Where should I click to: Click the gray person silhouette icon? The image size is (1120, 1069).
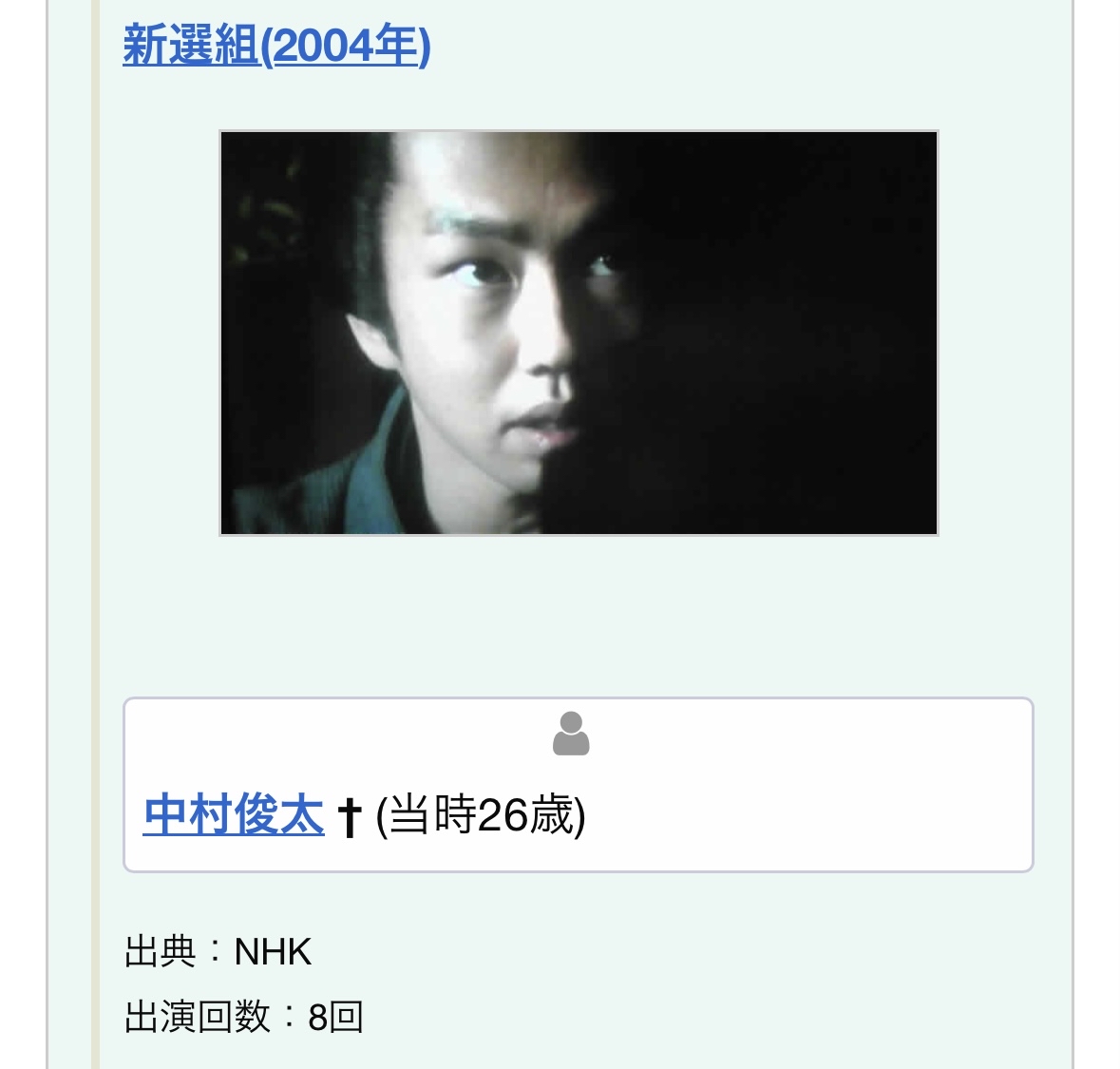point(571,734)
